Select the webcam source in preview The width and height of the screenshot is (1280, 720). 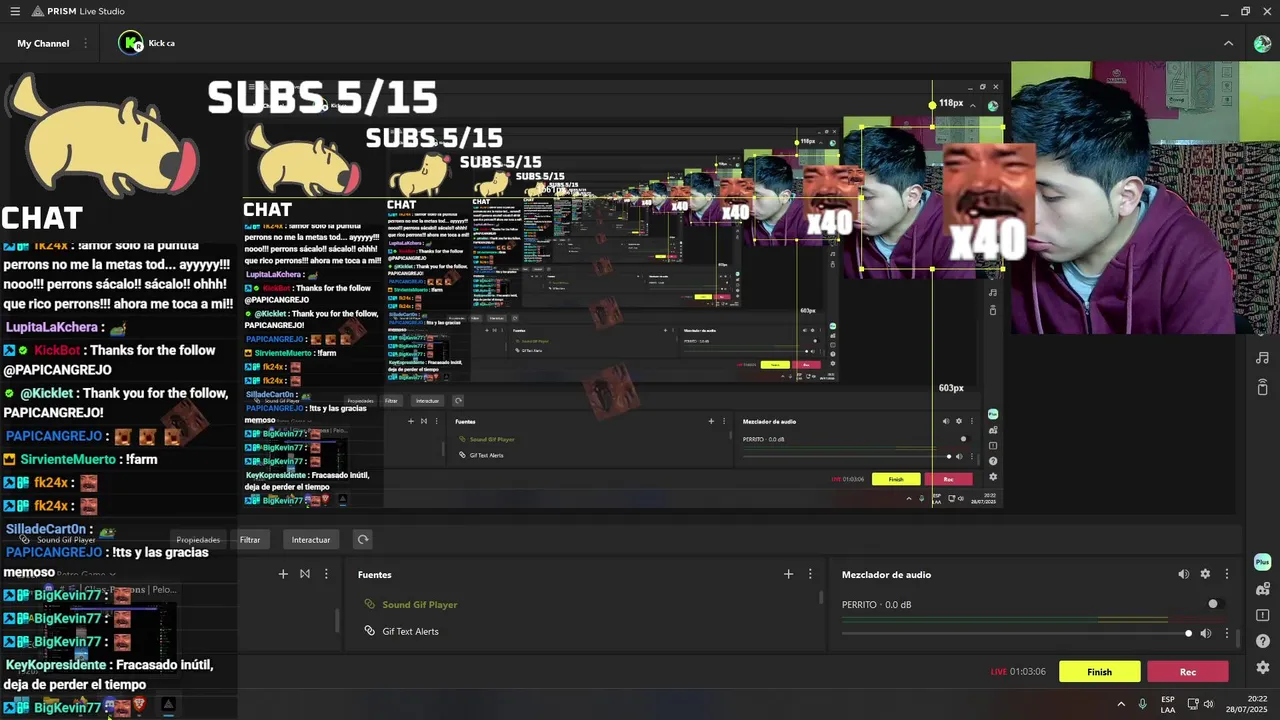coord(1145,198)
